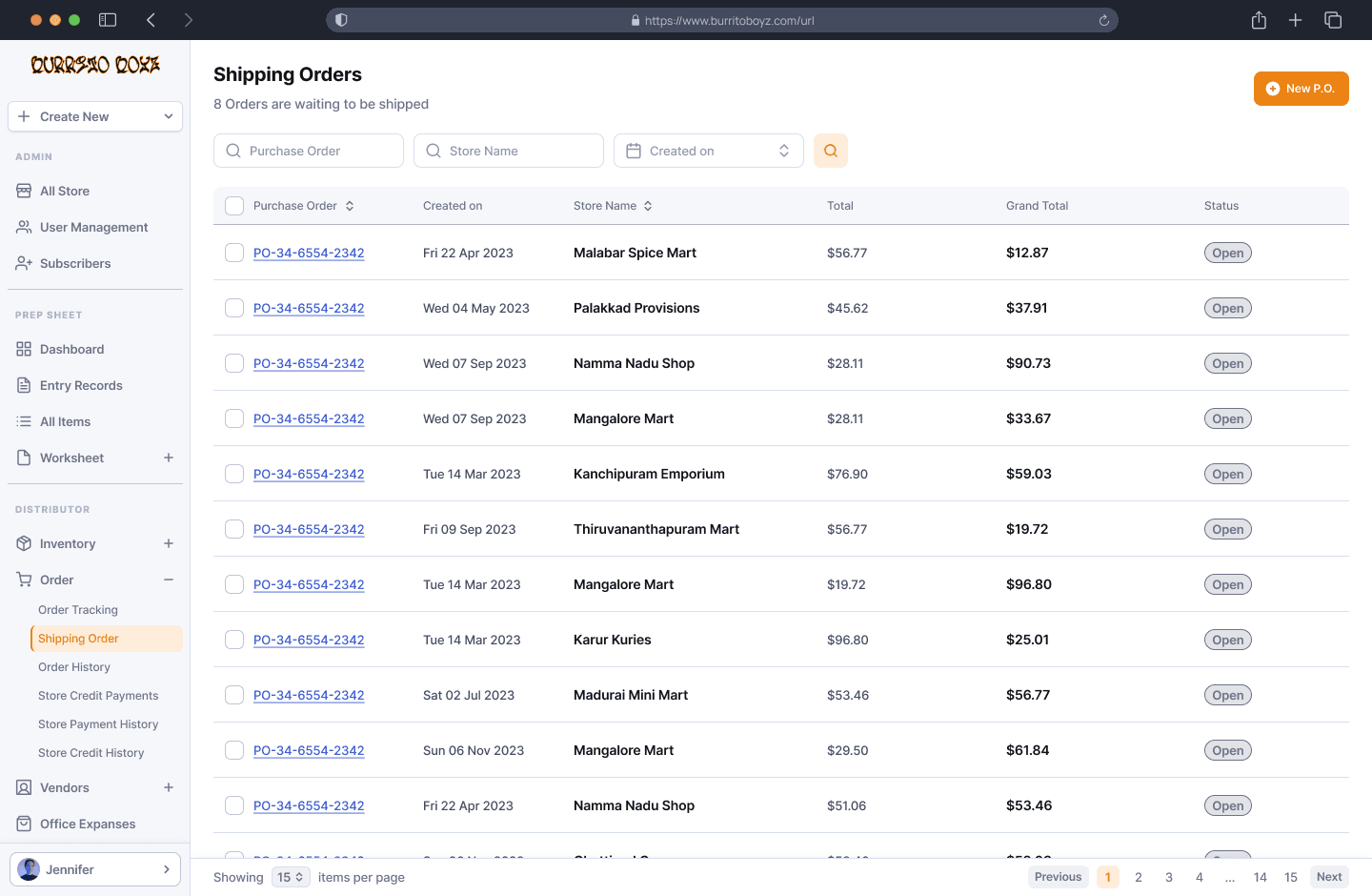Image resolution: width=1372 pixels, height=896 pixels.
Task: Click Open status badge for Karur Kuries
Action: point(1228,640)
